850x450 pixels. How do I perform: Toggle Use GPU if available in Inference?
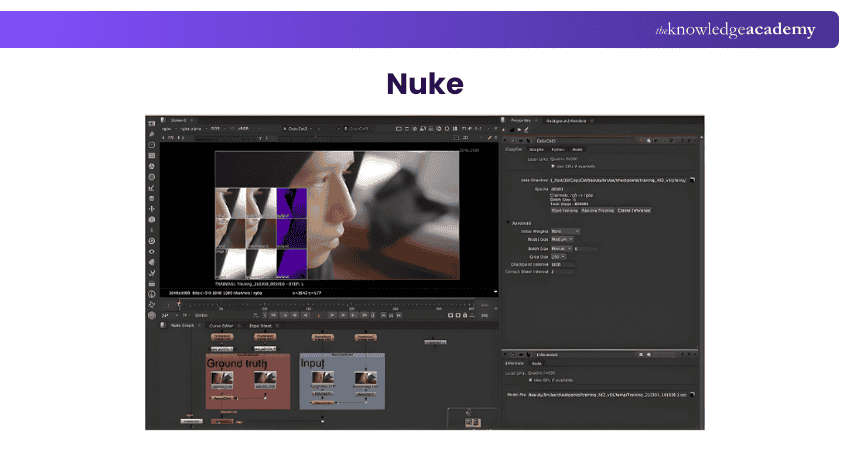pyautogui.click(x=531, y=380)
